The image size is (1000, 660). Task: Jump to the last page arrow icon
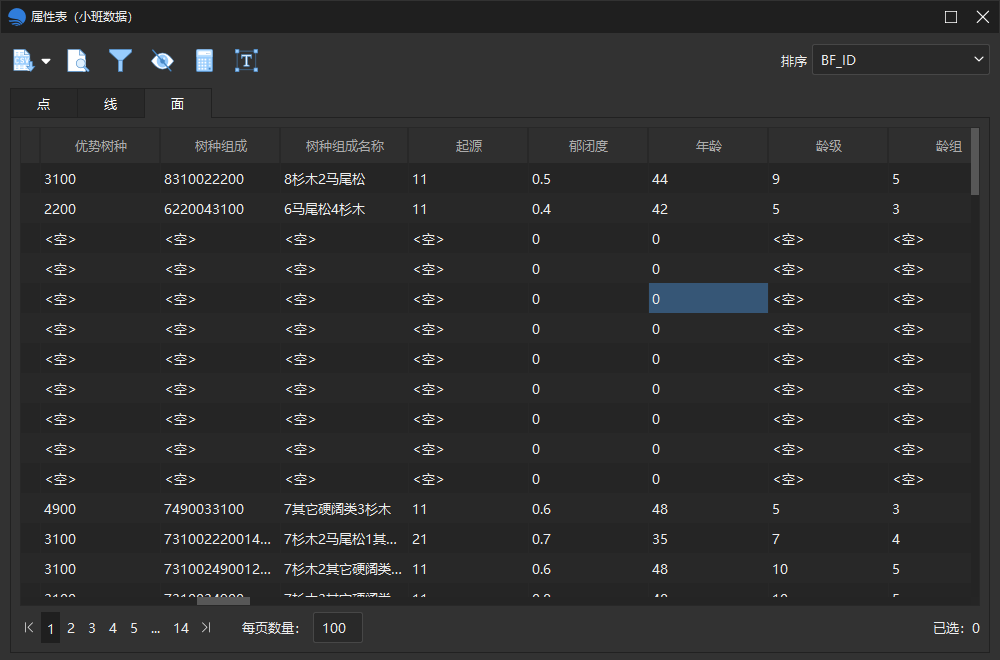pyautogui.click(x=206, y=627)
